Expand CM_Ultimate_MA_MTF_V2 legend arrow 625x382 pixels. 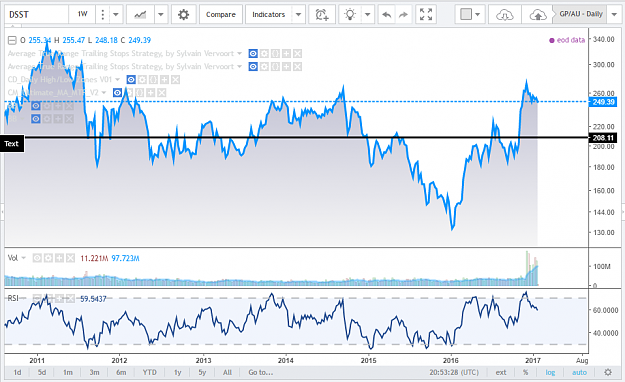point(104,93)
